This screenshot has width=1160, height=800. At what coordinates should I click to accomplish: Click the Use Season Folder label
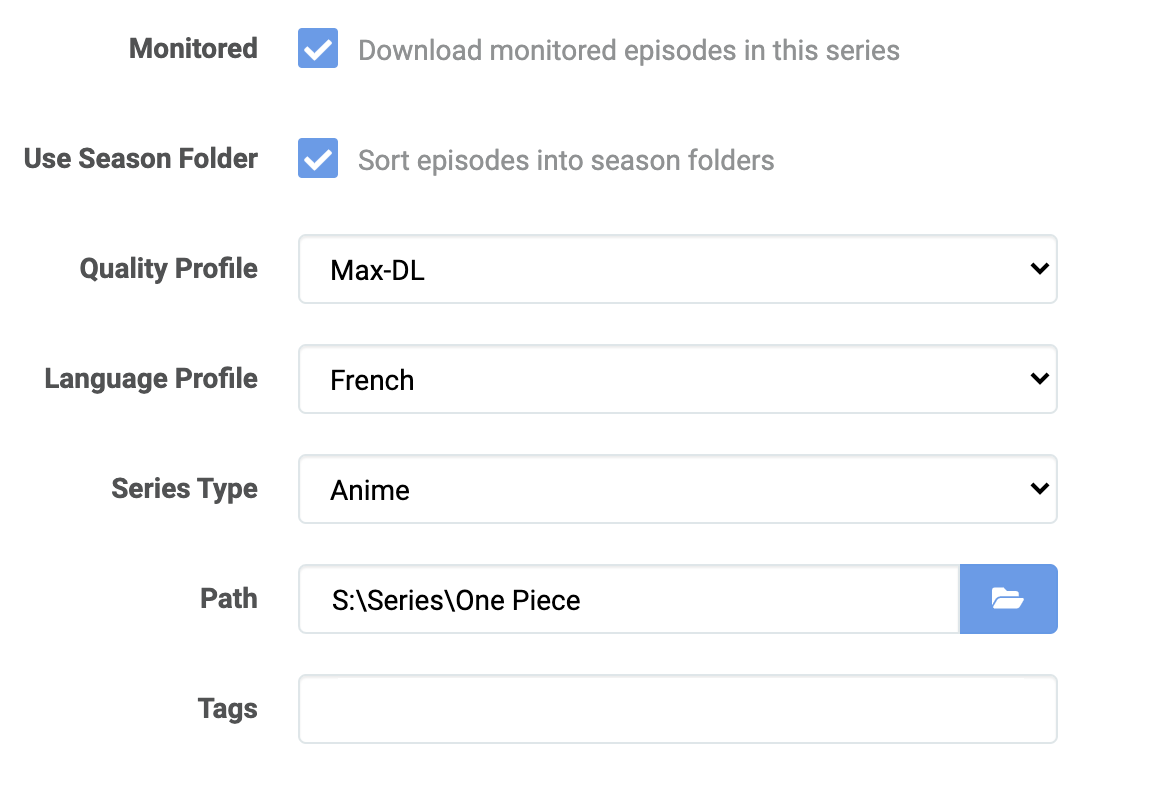click(x=141, y=159)
